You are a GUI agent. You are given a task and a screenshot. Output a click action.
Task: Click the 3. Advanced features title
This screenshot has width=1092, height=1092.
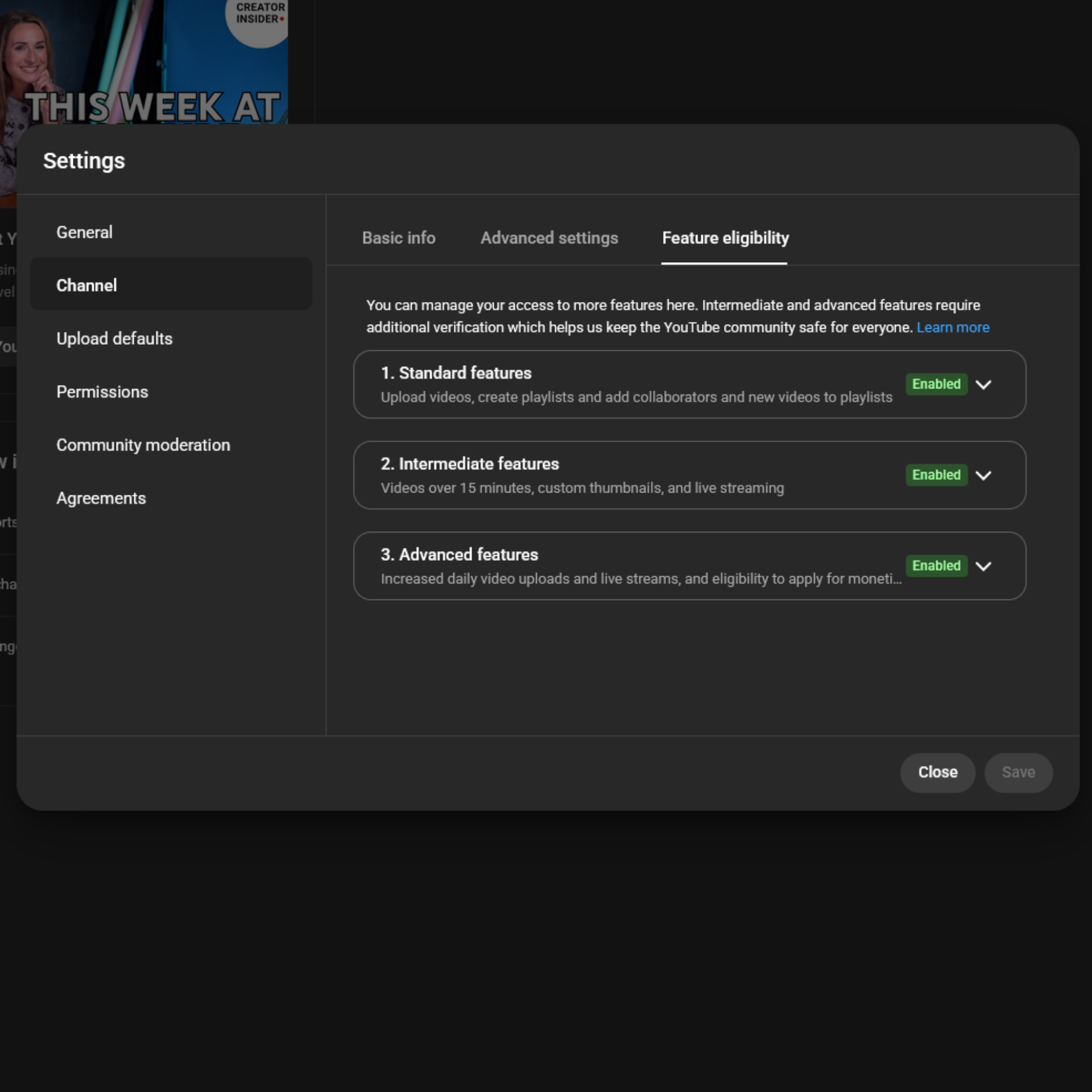coord(459,555)
